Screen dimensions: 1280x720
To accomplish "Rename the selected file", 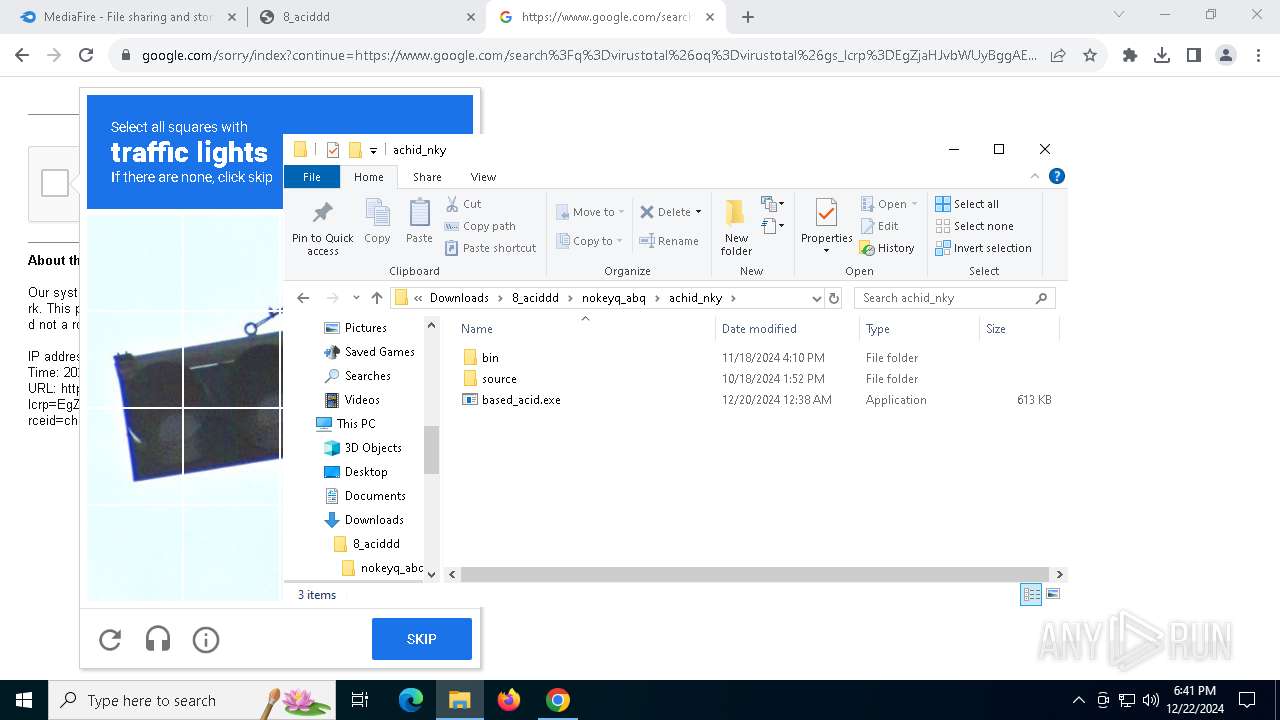I will pos(669,241).
